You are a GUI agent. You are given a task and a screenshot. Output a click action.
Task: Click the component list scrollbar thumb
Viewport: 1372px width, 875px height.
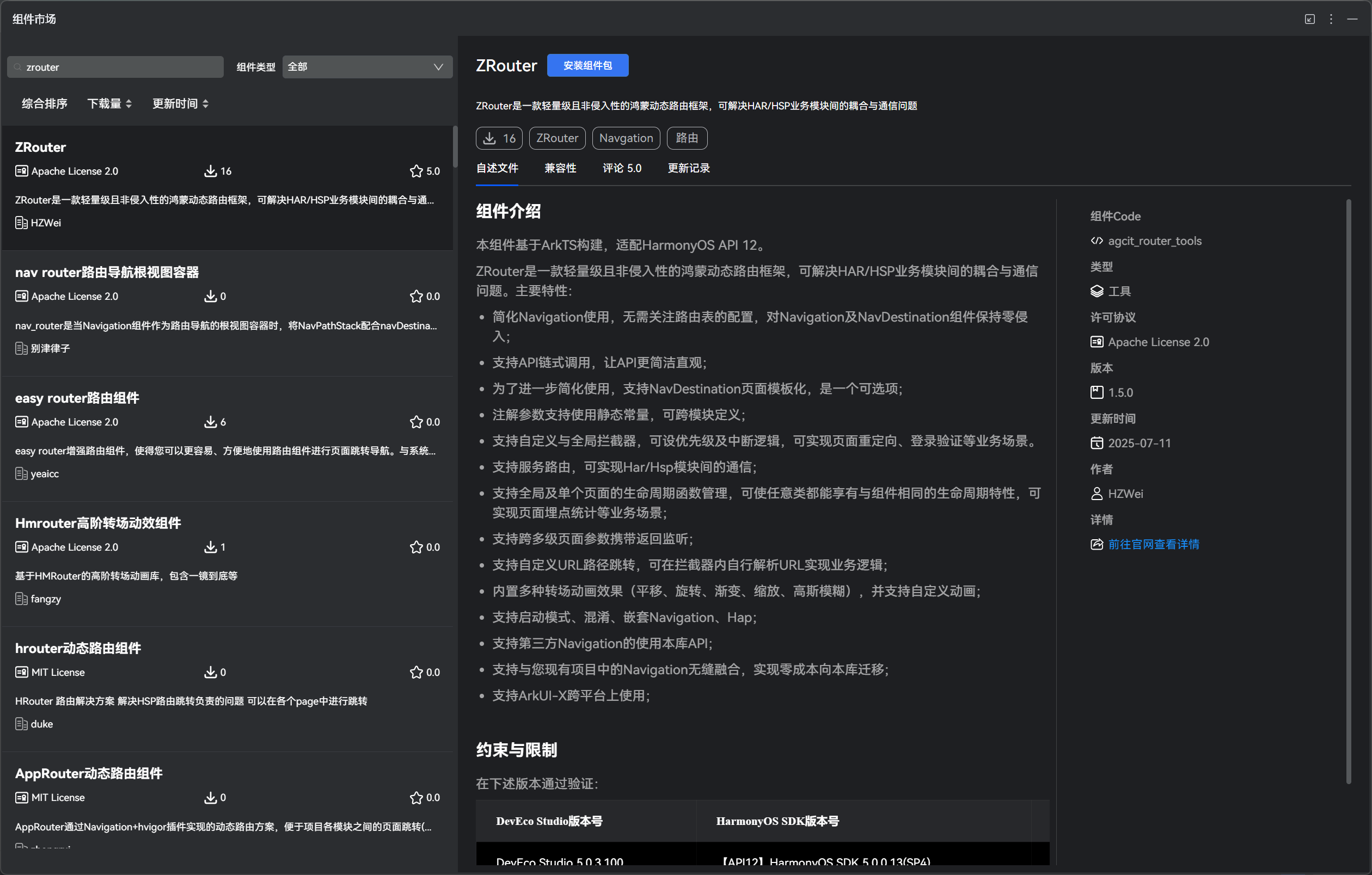[455, 146]
